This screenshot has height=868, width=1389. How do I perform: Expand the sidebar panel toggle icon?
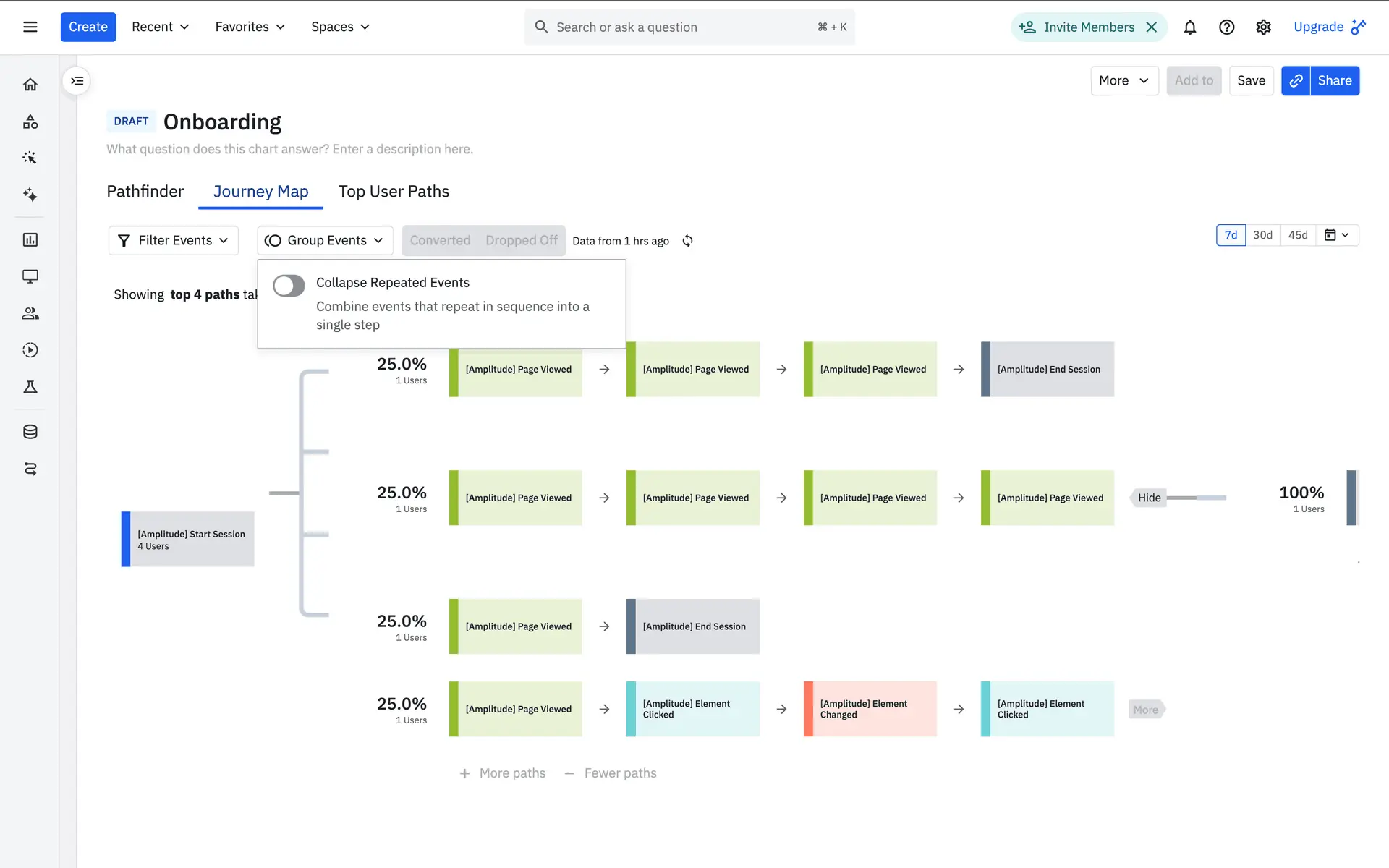[x=77, y=81]
